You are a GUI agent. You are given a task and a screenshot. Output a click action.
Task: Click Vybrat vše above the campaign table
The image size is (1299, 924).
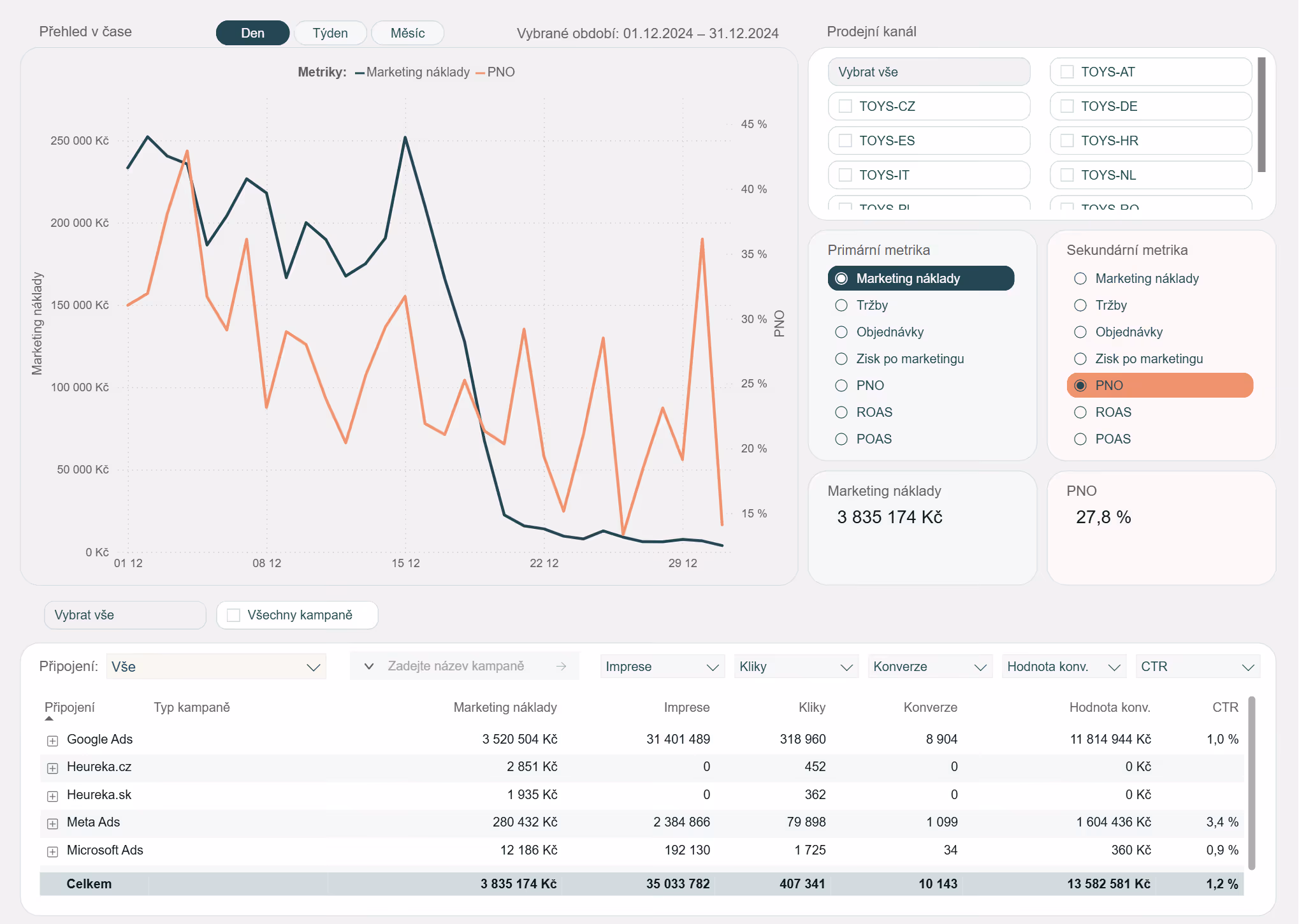pyautogui.click(x=125, y=615)
